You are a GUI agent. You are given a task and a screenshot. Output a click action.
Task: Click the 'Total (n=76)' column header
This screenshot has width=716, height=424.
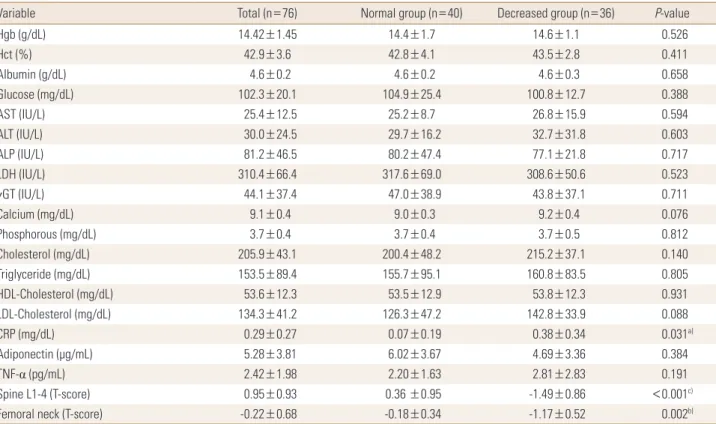tap(267, 13)
